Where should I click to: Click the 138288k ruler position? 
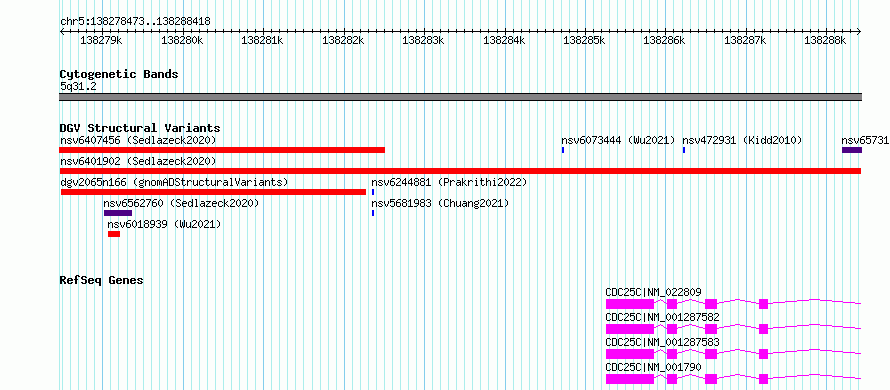pos(826,40)
